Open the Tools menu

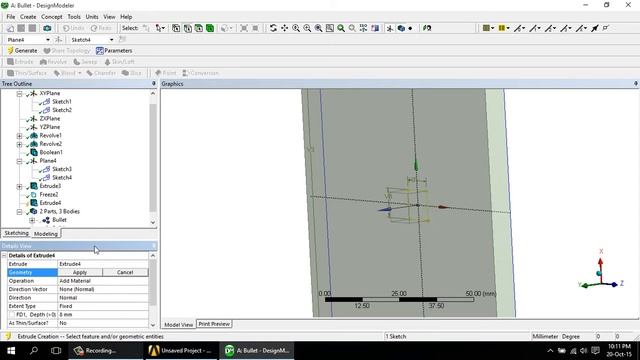[x=74, y=17]
